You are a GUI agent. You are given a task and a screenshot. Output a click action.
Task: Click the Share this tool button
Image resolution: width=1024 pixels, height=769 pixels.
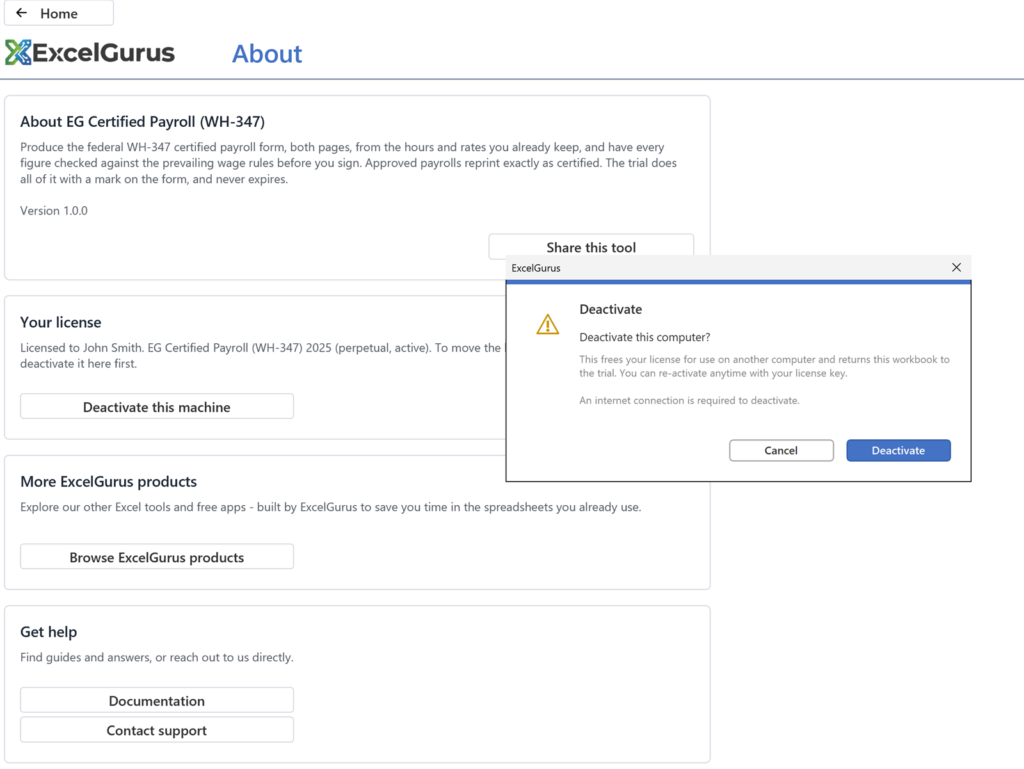pyautogui.click(x=591, y=247)
